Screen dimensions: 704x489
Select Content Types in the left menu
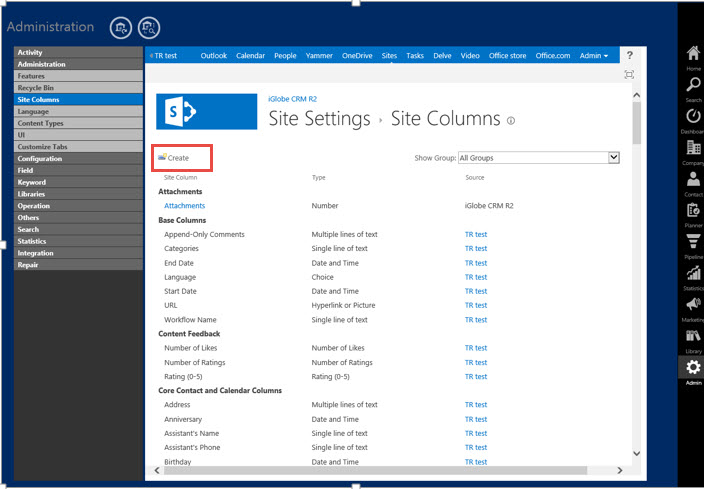tap(78, 123)
